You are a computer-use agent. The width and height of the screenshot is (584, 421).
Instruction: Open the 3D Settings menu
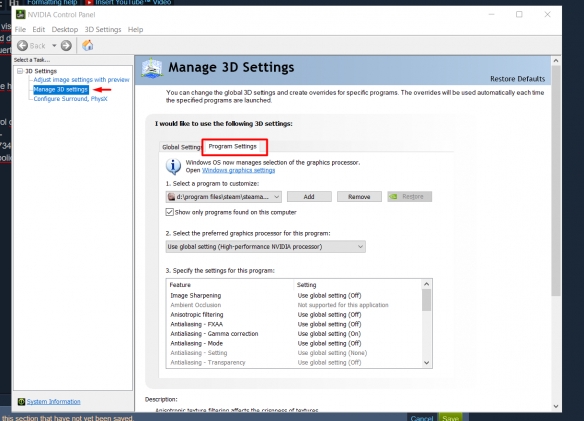(x=103, y=29)
